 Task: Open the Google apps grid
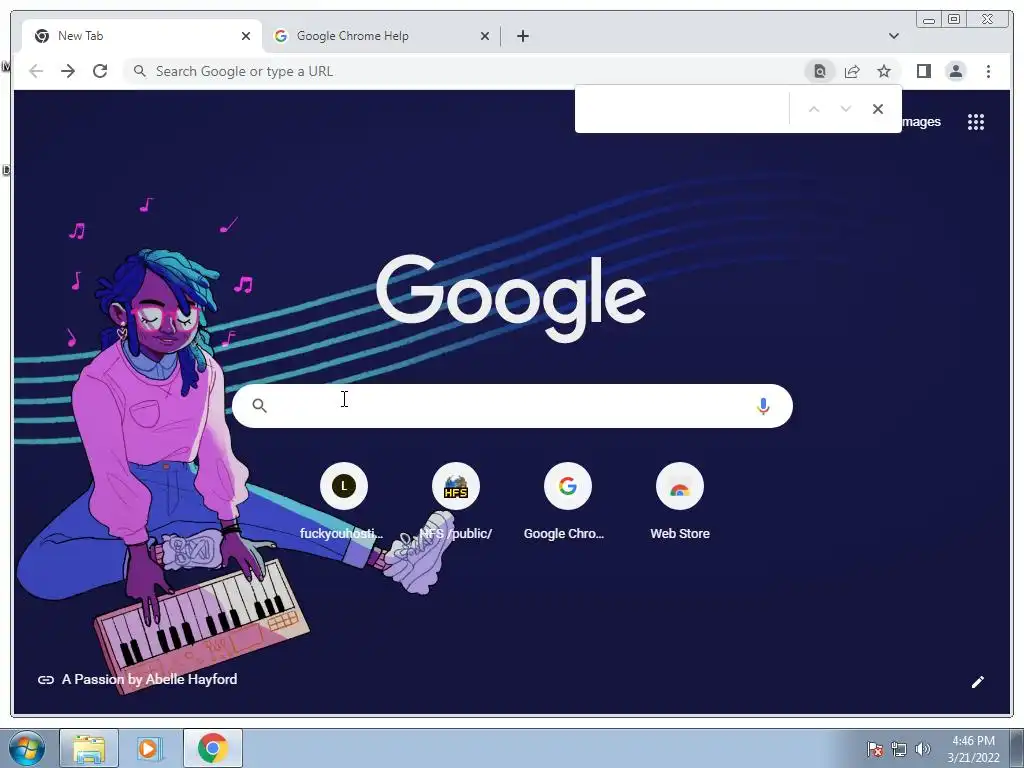tap(976, 122)
